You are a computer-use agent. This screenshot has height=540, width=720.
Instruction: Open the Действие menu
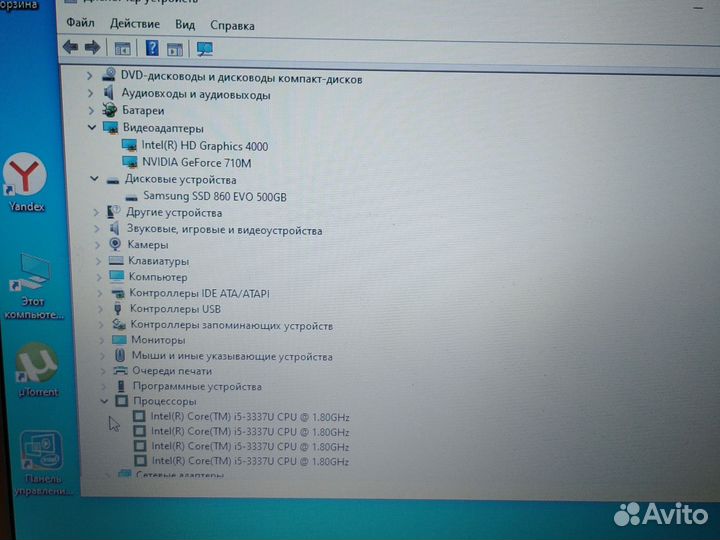point(135,24)
